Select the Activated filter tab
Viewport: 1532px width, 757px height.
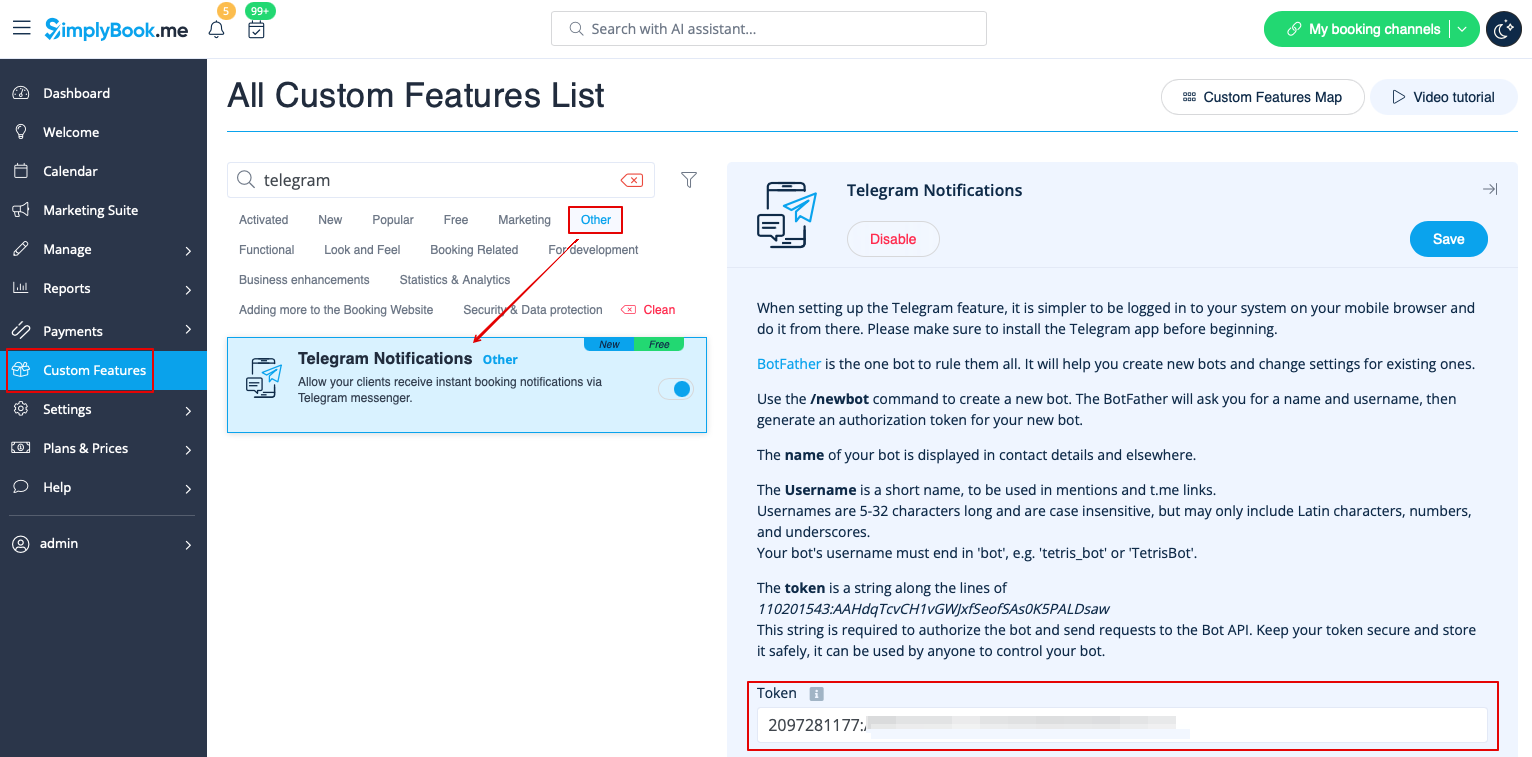point(263,220)
